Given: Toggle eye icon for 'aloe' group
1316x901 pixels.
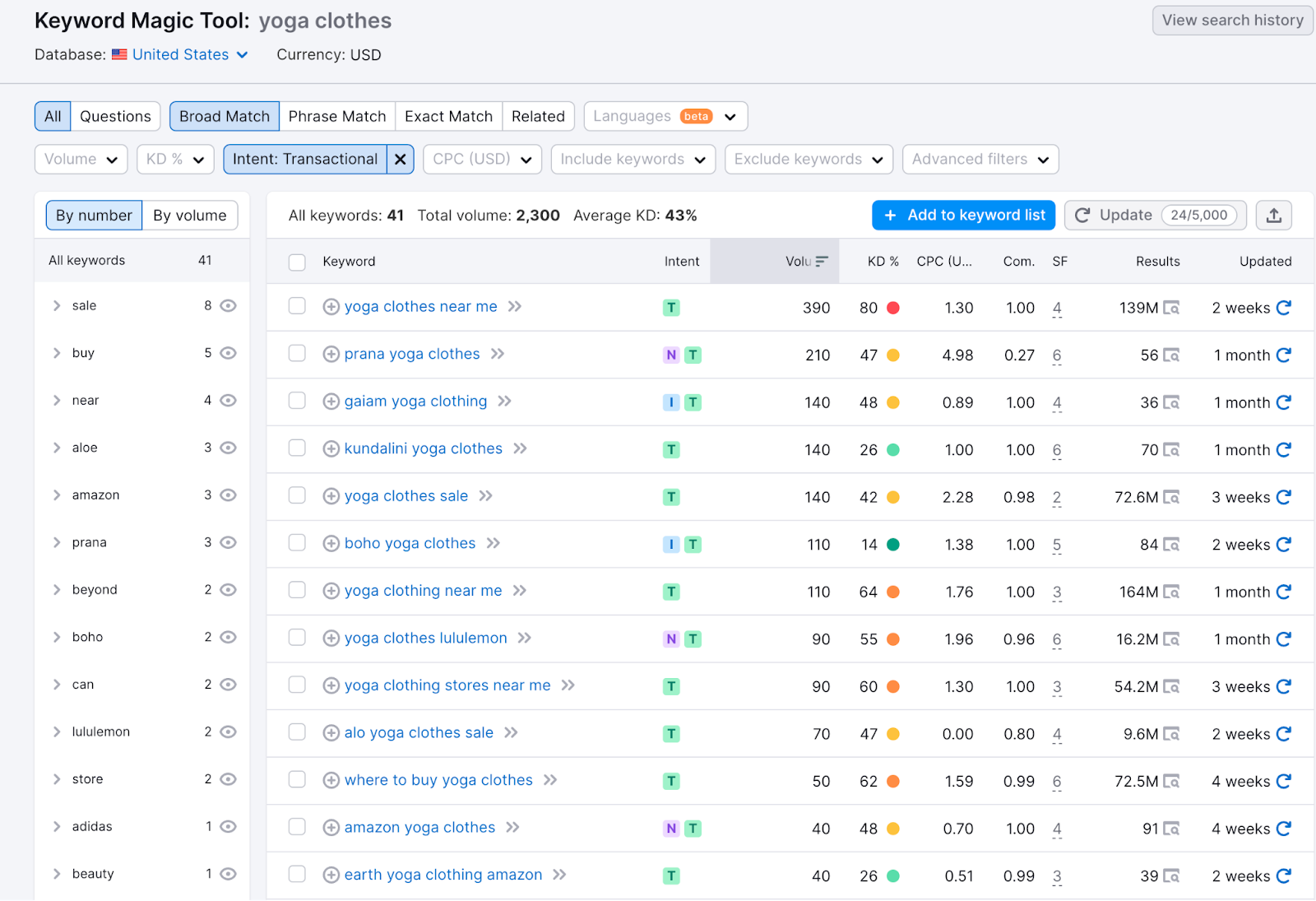Looking at the screenshot, I should point(229,448).
